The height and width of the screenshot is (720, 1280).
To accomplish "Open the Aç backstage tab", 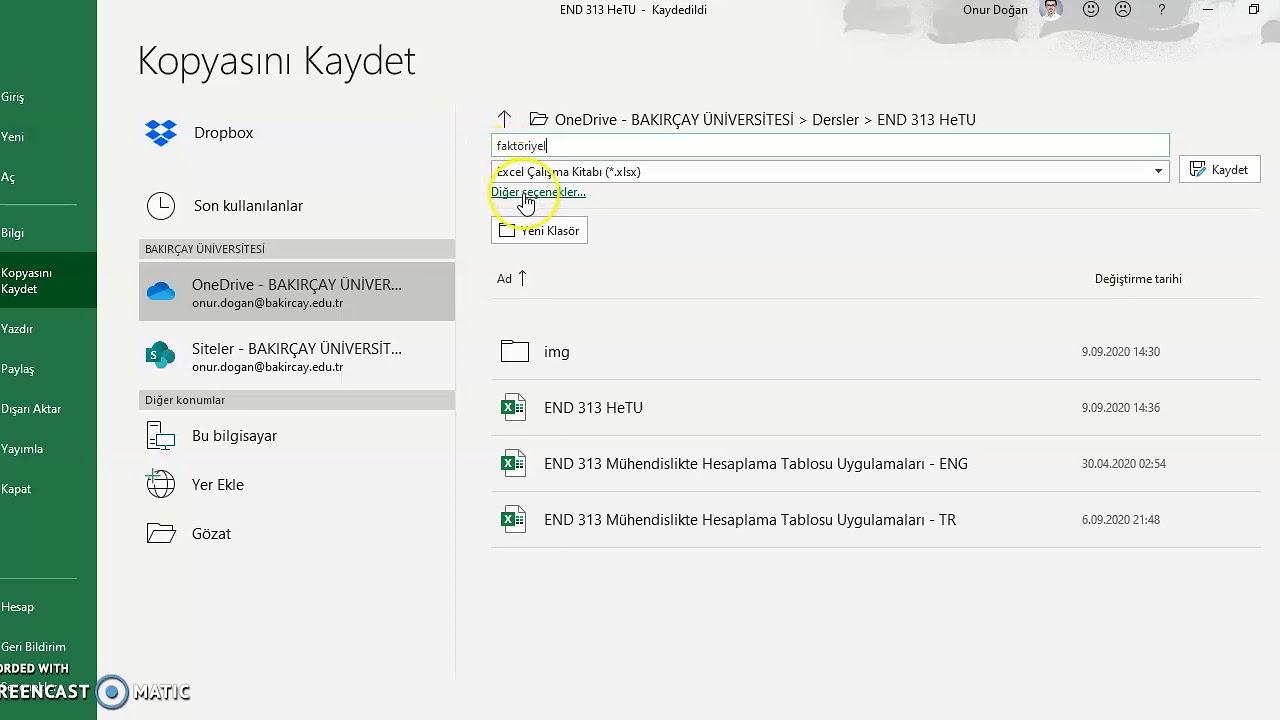I will tap(8, 177).
